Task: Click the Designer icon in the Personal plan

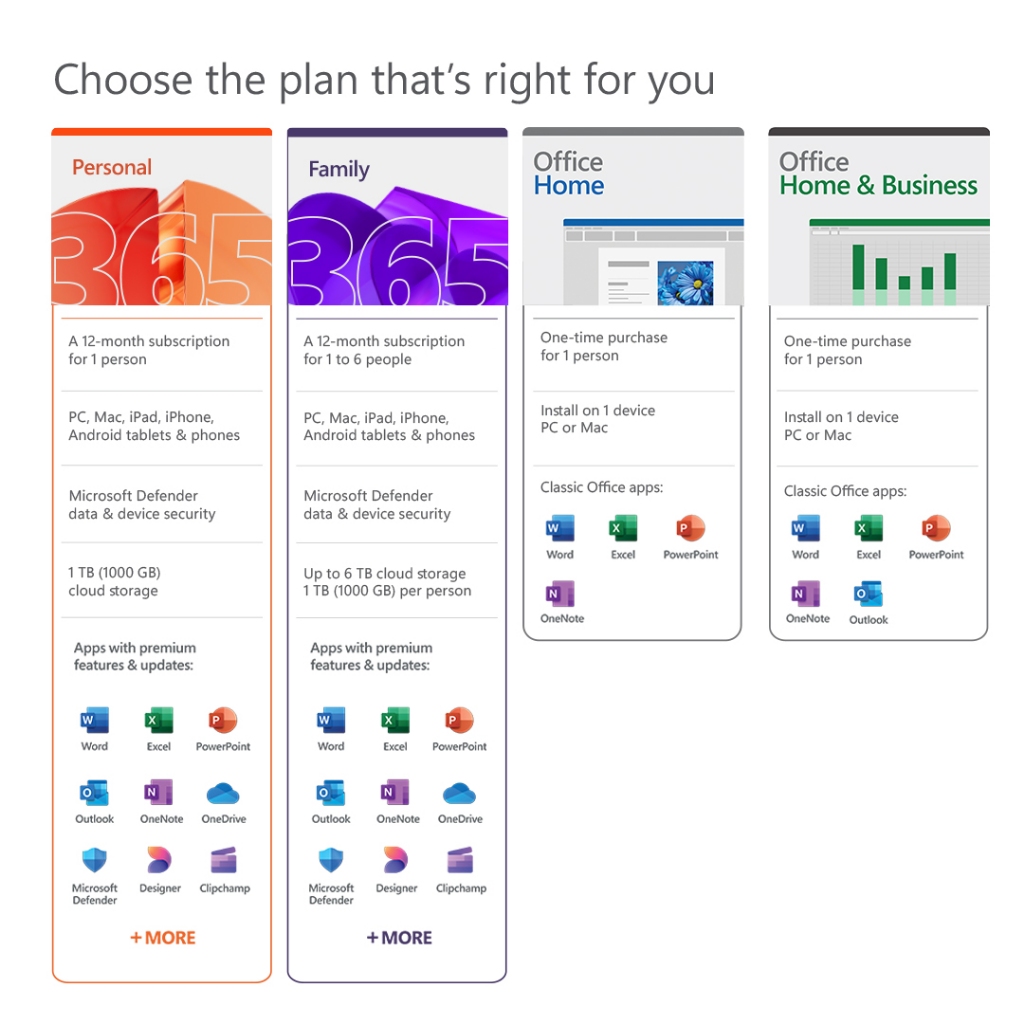Action: (x=160, y=861)
